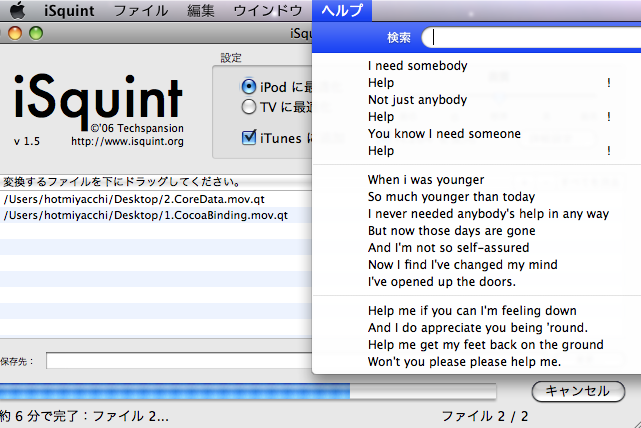
Task: Choose 'I never needed anybody's help' item
Action: pos(477,213)
